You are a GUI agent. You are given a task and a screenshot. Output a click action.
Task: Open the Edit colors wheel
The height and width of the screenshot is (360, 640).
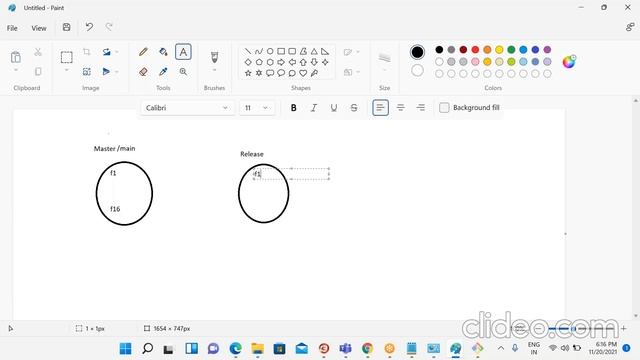coord(569,62)
